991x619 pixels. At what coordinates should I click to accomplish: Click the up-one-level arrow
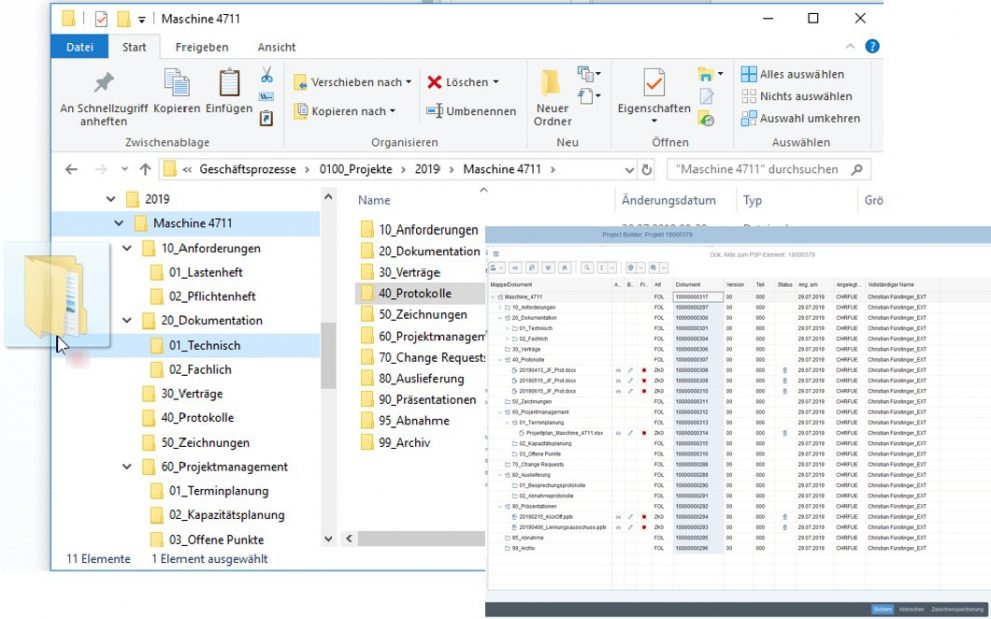point(145,169)
